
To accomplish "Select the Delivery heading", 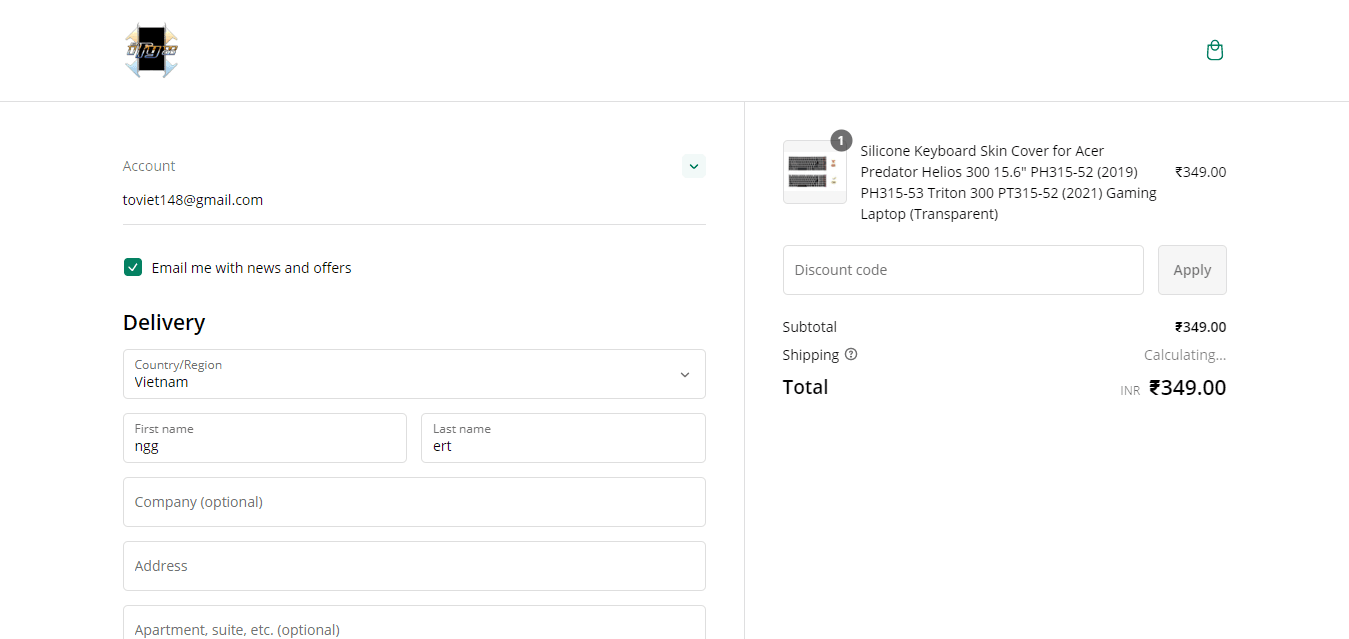I will tap(164, 322).
